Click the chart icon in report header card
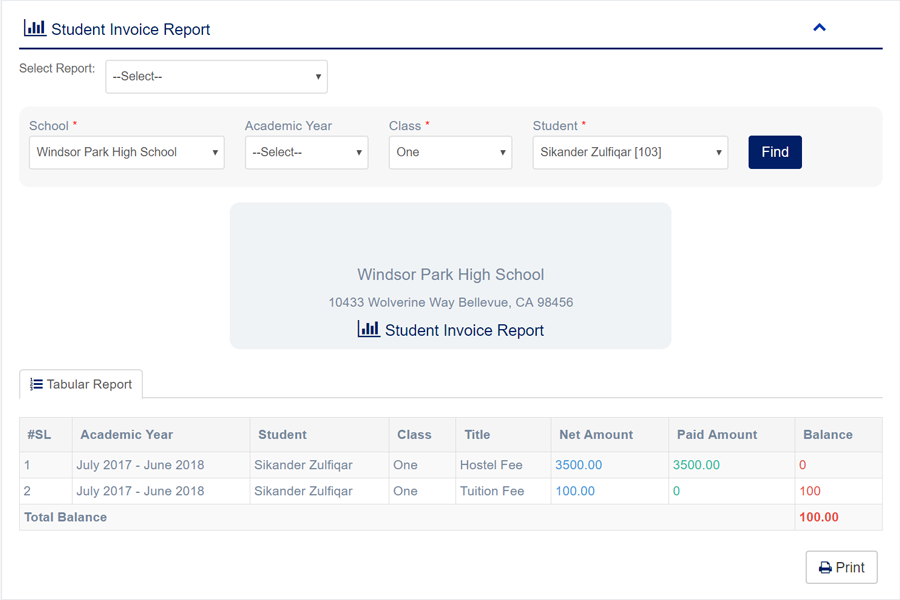900x600 pixels. click(368, 329)
